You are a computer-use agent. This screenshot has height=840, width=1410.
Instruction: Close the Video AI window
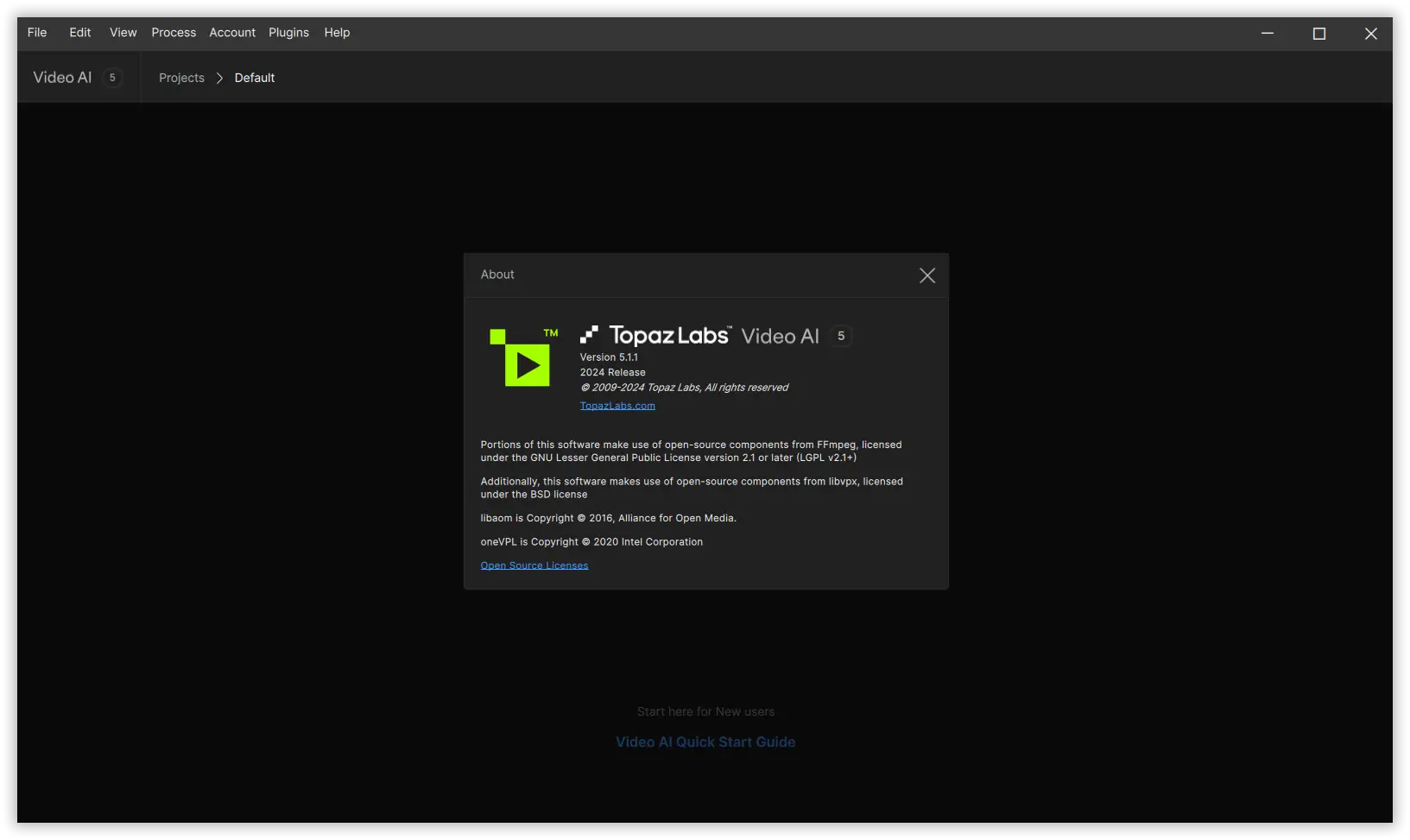pyautogui.click(x=1371, y=33)
